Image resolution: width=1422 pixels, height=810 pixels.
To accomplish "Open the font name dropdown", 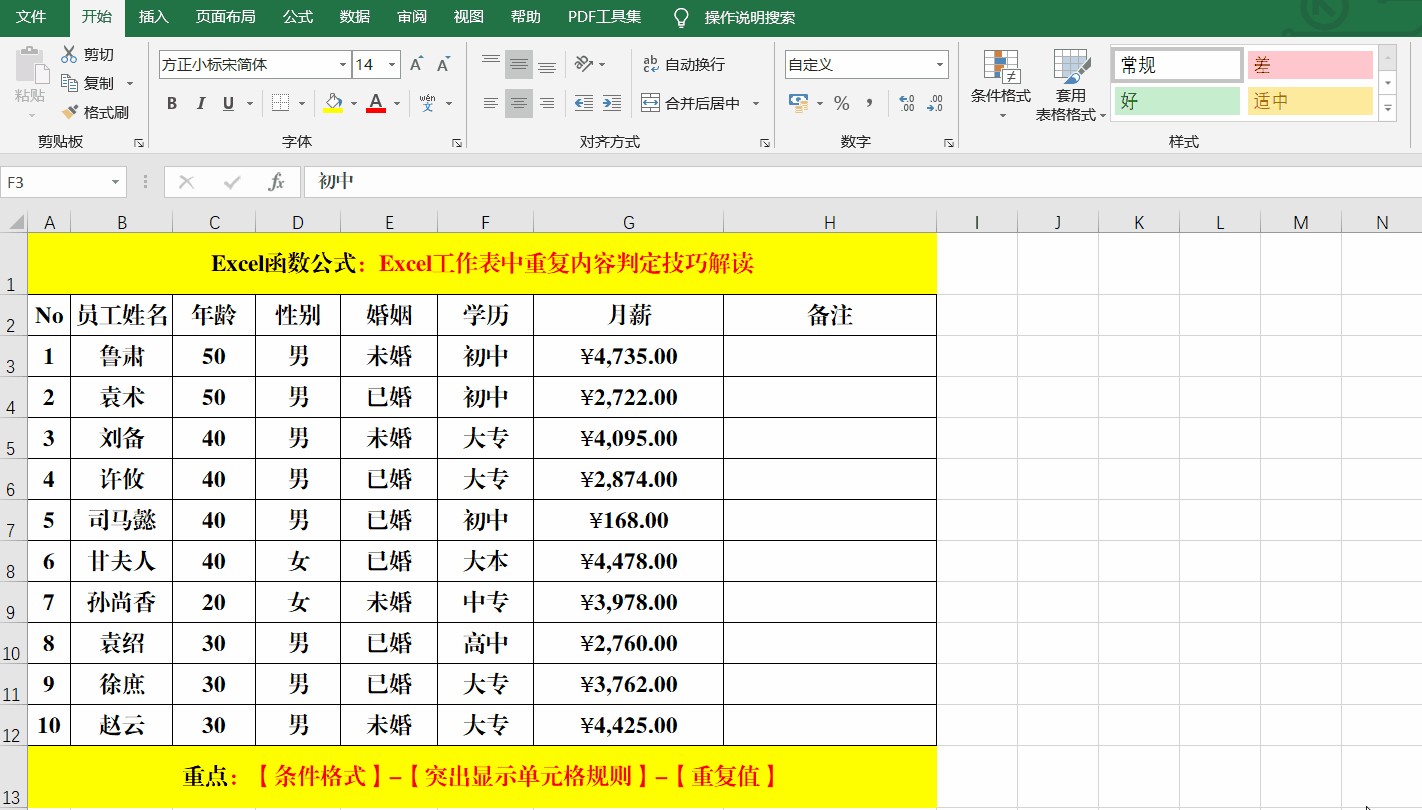I will pos(343,64).
